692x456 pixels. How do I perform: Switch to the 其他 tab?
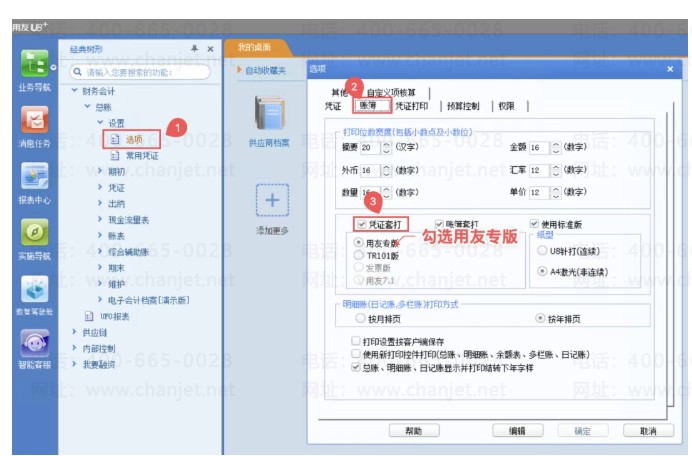(339, 92)
